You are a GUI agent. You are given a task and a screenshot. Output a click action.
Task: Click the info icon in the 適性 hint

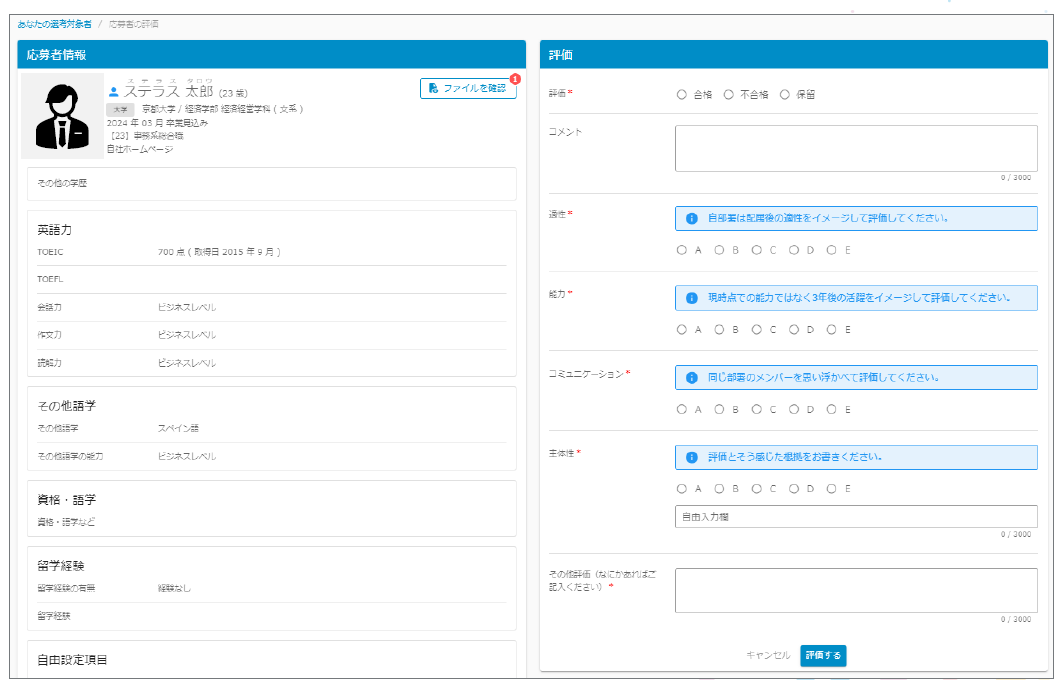(691, 218)
